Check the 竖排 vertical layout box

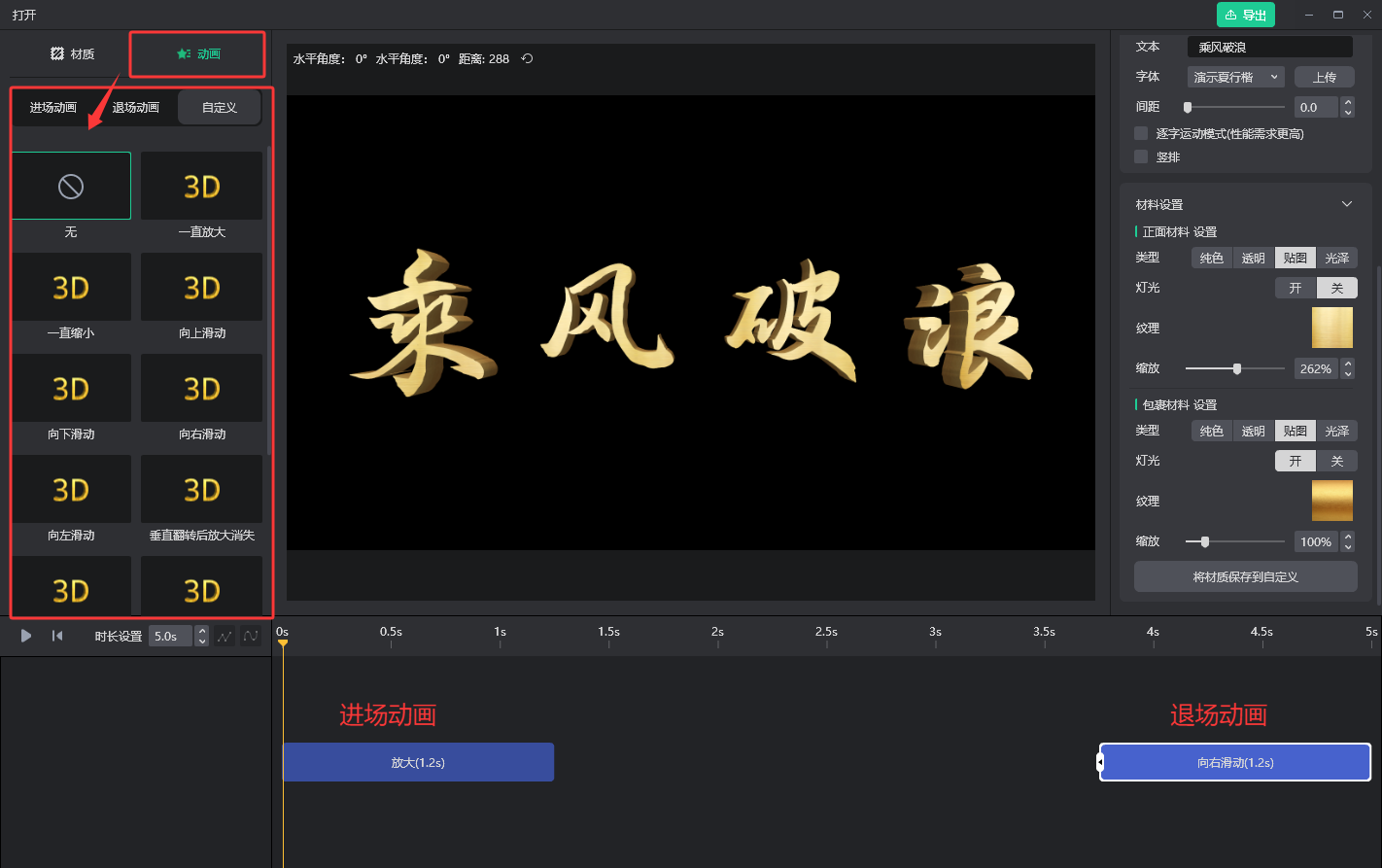coord(1141,156)
